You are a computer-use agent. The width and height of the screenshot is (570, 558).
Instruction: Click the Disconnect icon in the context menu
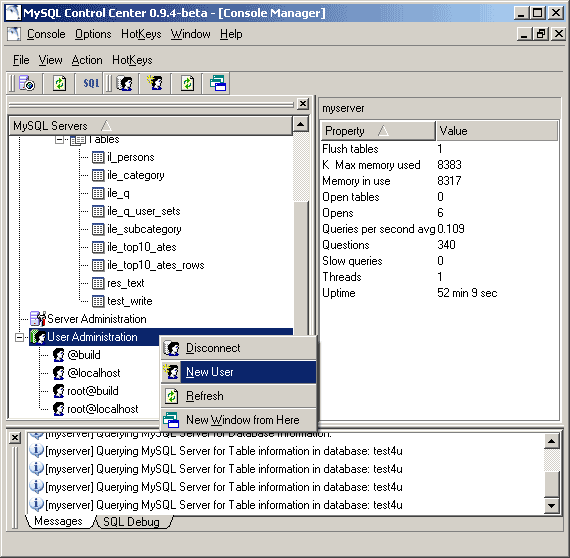pos(171,348)
